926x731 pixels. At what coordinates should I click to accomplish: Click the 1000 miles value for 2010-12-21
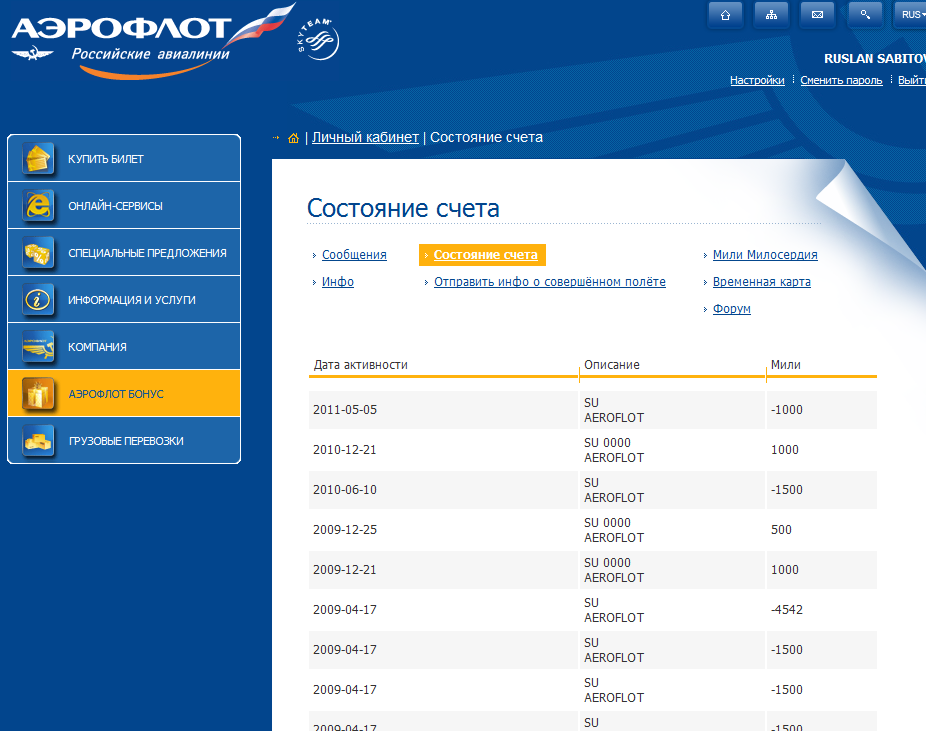point(785,450)
